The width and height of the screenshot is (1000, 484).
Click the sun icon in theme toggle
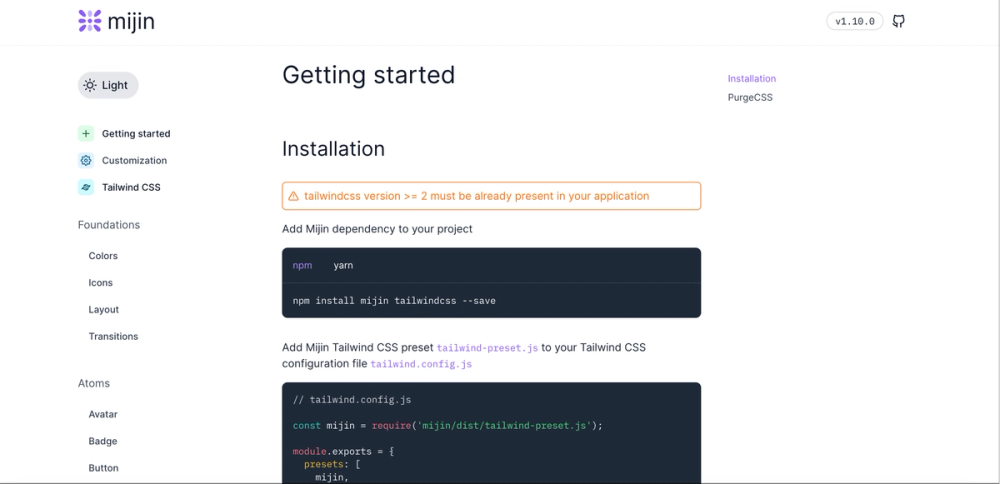(x=90, y=85)
